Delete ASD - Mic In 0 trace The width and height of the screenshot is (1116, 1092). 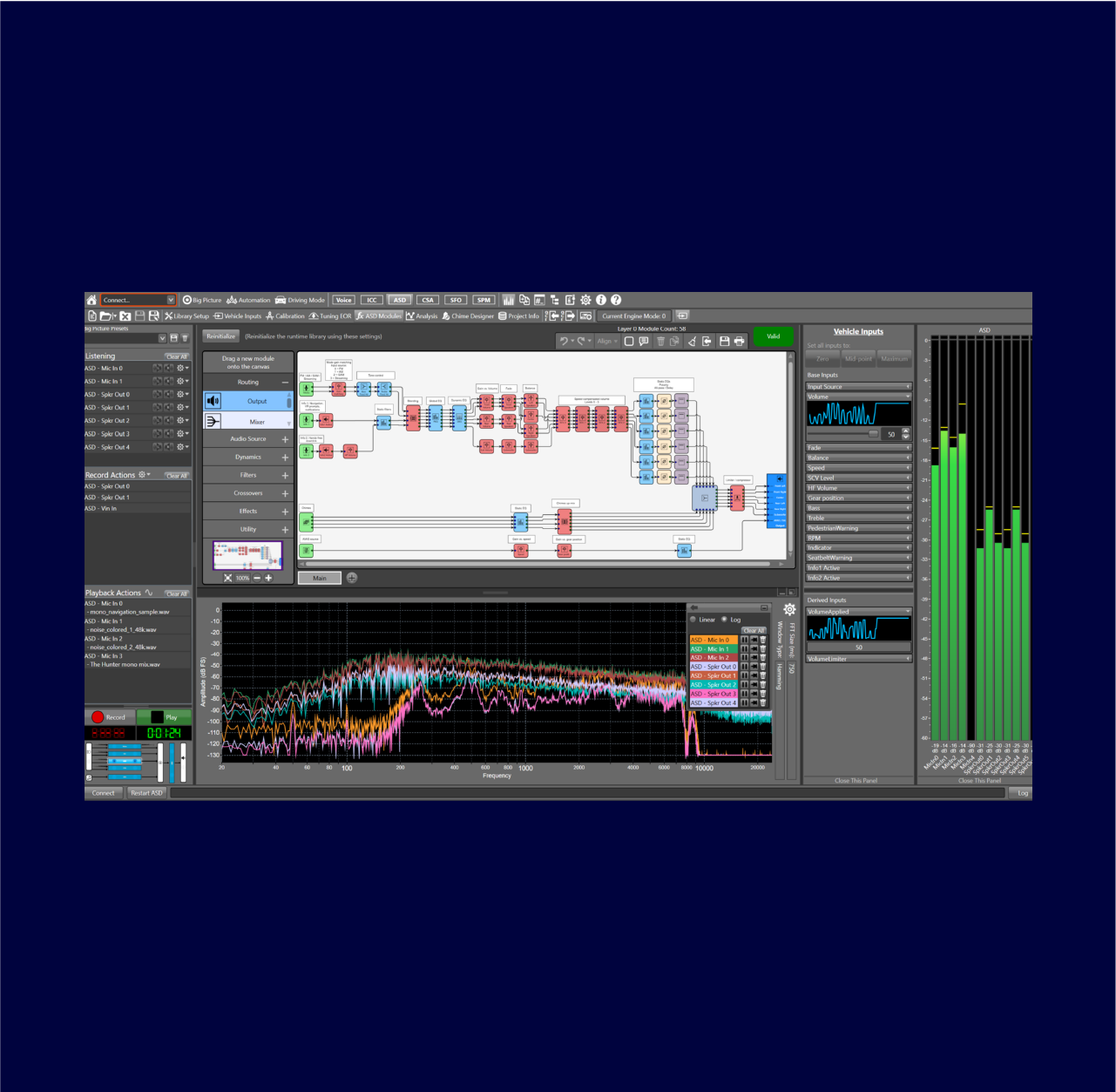point(763,640)
